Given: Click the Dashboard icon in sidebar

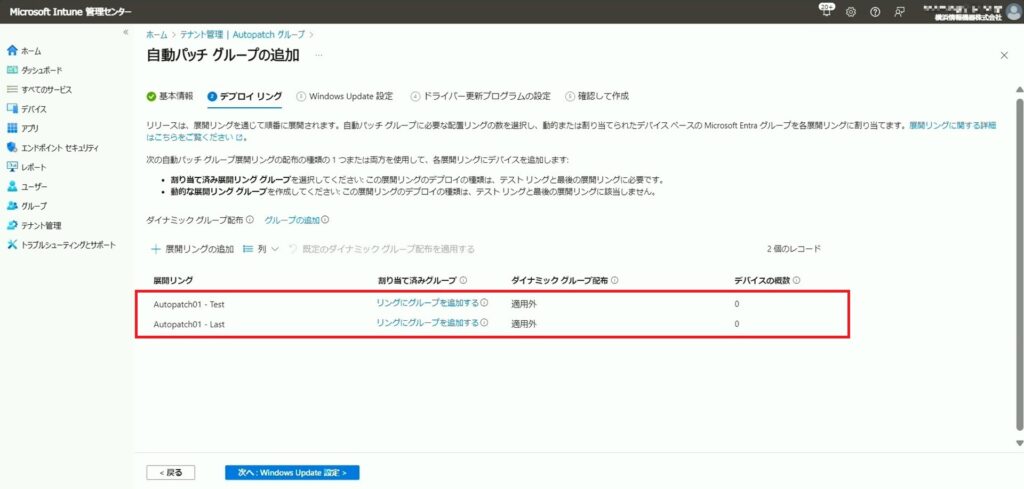Looking at the screenshot, I should tap(12, 70).
